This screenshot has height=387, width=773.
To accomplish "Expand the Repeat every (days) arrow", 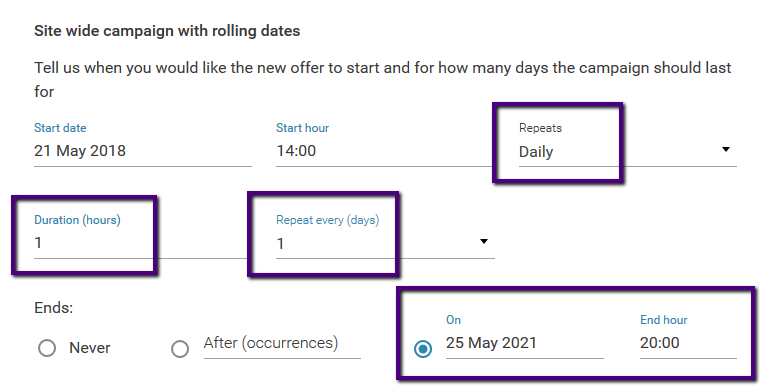I will (x=484, y=242).
